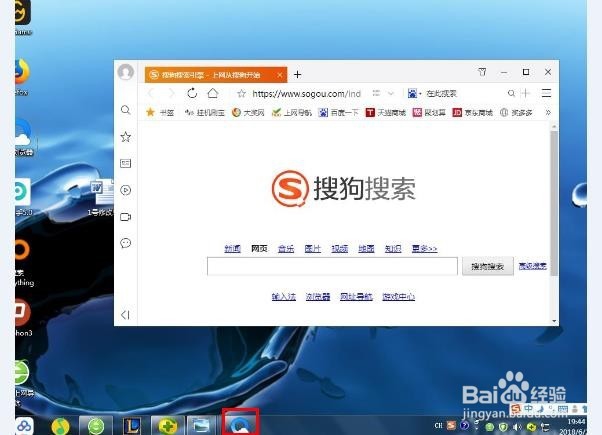
Task: Open the user avatar profile icon
Action: pyautogui.click(x=126, y=72)
